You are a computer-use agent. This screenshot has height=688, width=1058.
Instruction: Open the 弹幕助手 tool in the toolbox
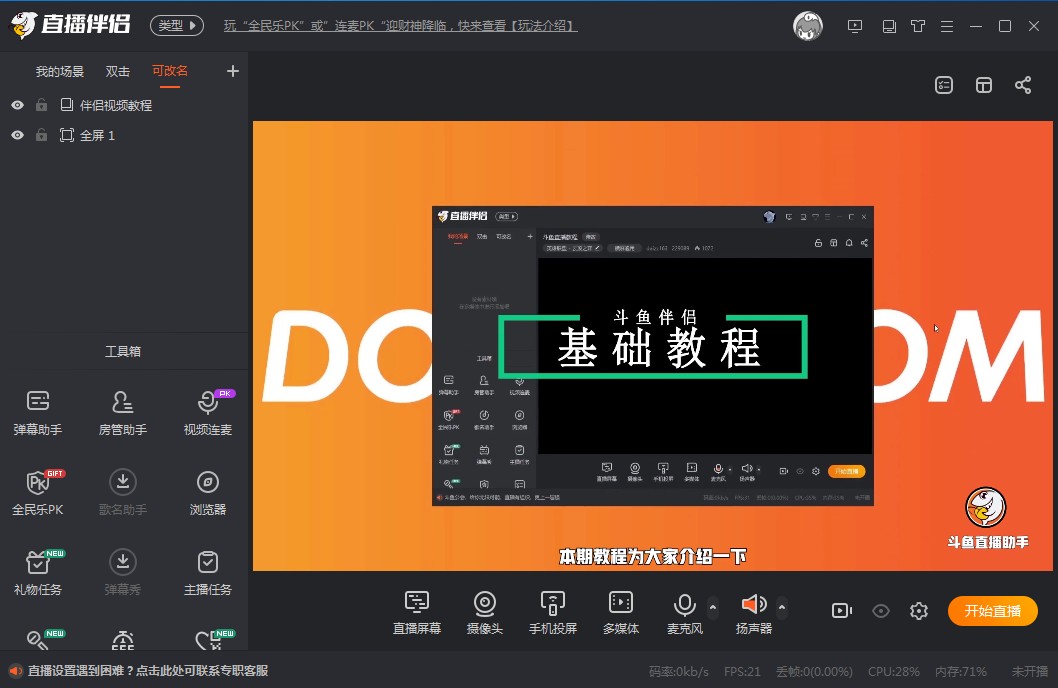coord(38,410)
